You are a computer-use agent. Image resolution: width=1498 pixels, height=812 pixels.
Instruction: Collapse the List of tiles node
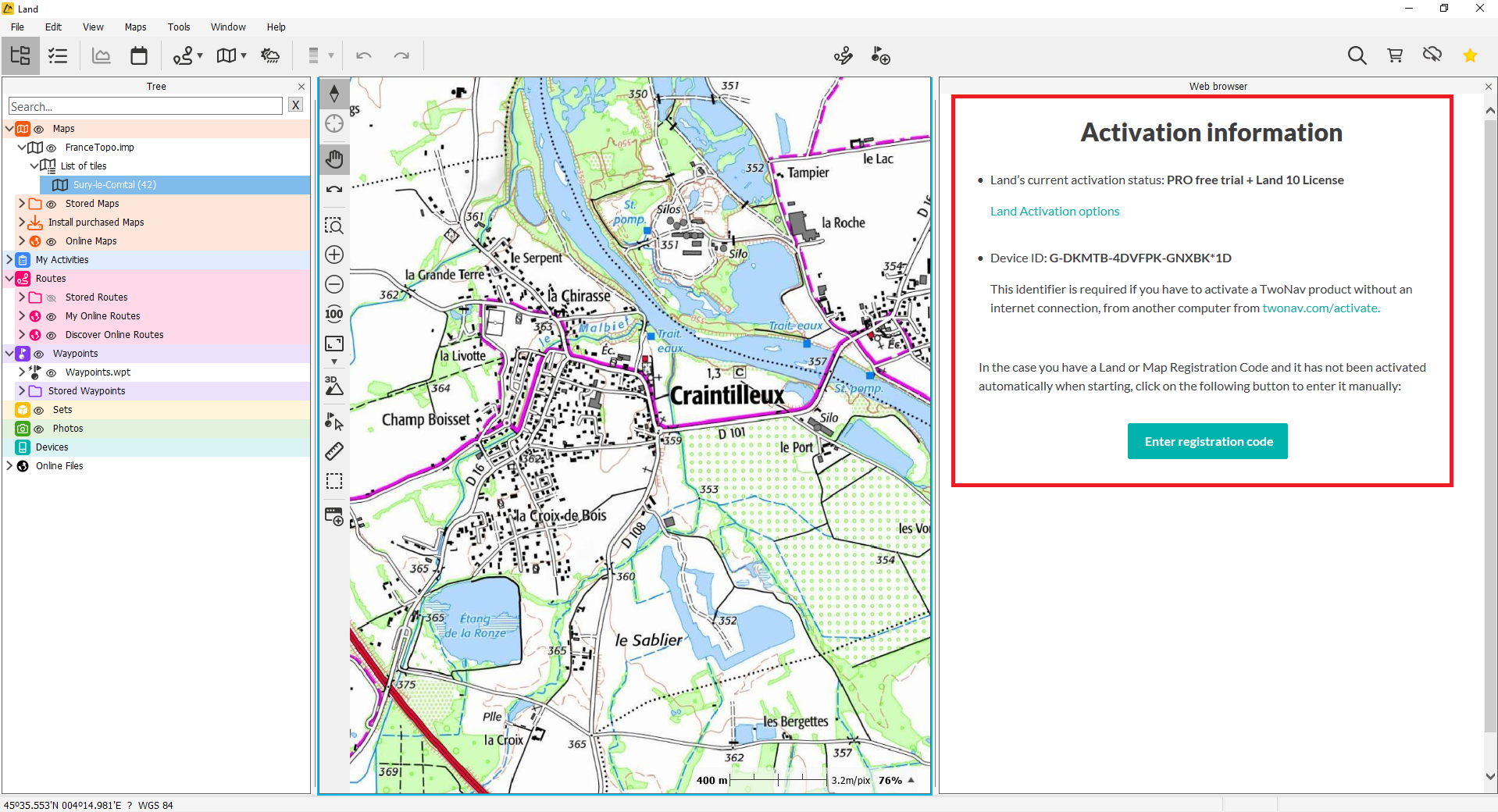pyautogui.click(x=34, y=166)
